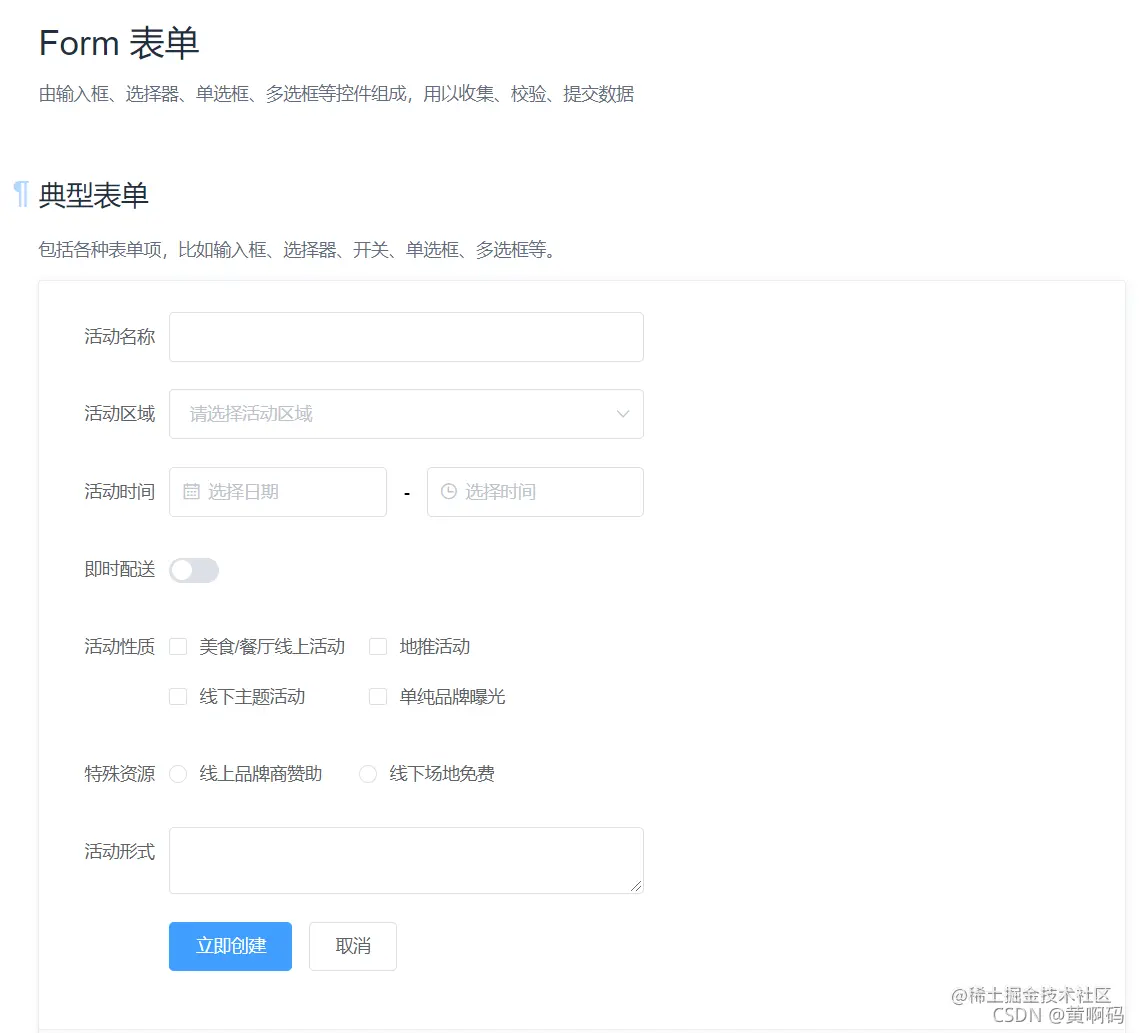
Task: Focus the 活动形式 textarea
Action: (406, 860)
